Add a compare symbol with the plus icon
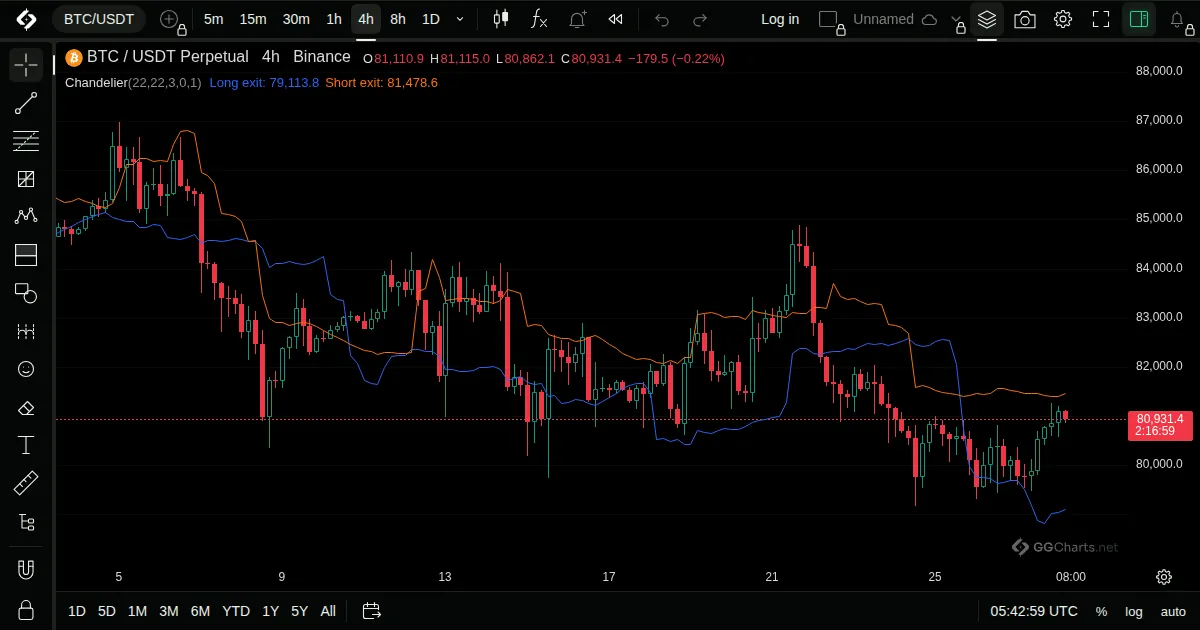Screen dimensions: 1200x630 [169, 19]
